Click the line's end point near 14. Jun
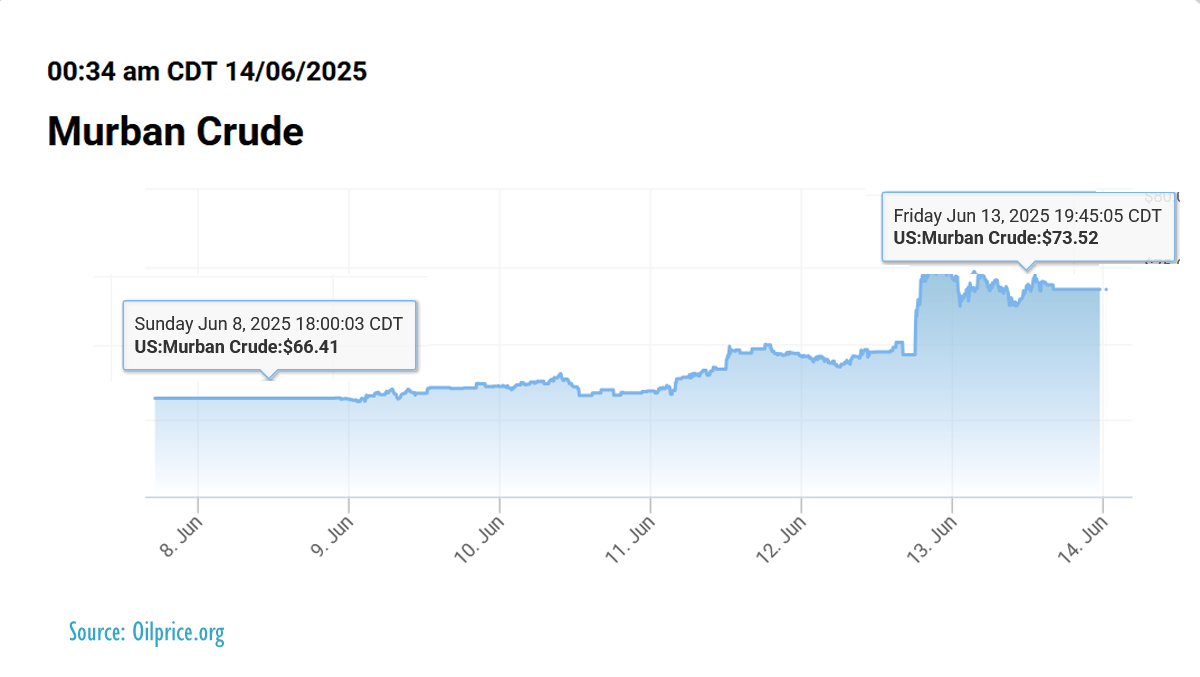The width and height of the screenshot is (1200, 677). pyautogui.click(x=1100, y=289)
